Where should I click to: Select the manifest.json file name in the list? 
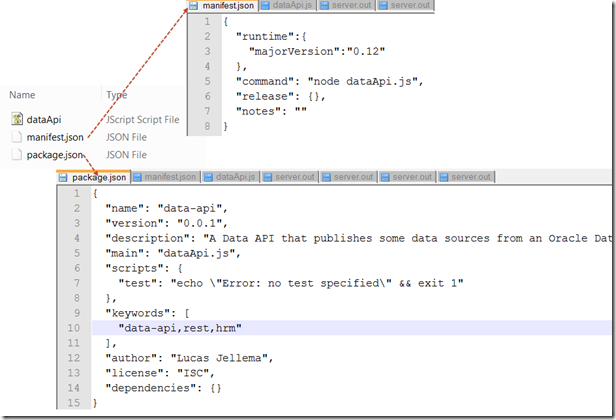tap(55, 137)
